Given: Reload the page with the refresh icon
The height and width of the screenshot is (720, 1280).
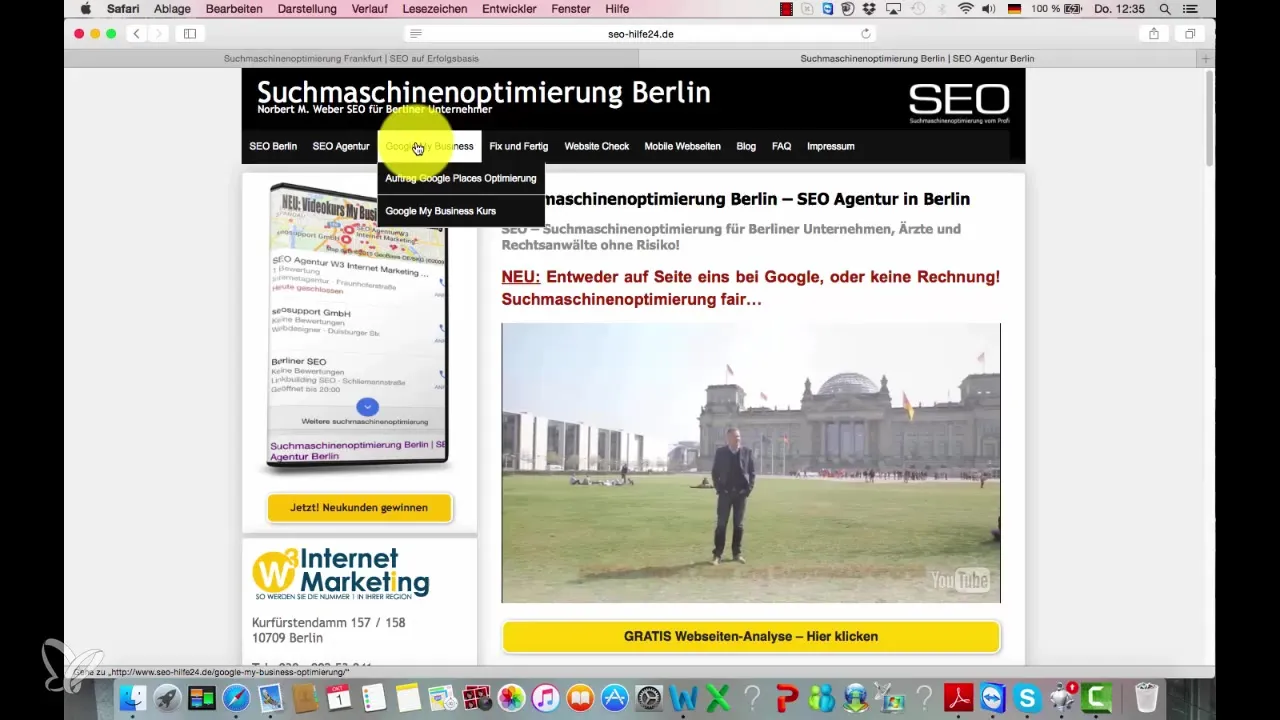Looking at the screenshot, I should pyautogui.click(x=866, y=33).
